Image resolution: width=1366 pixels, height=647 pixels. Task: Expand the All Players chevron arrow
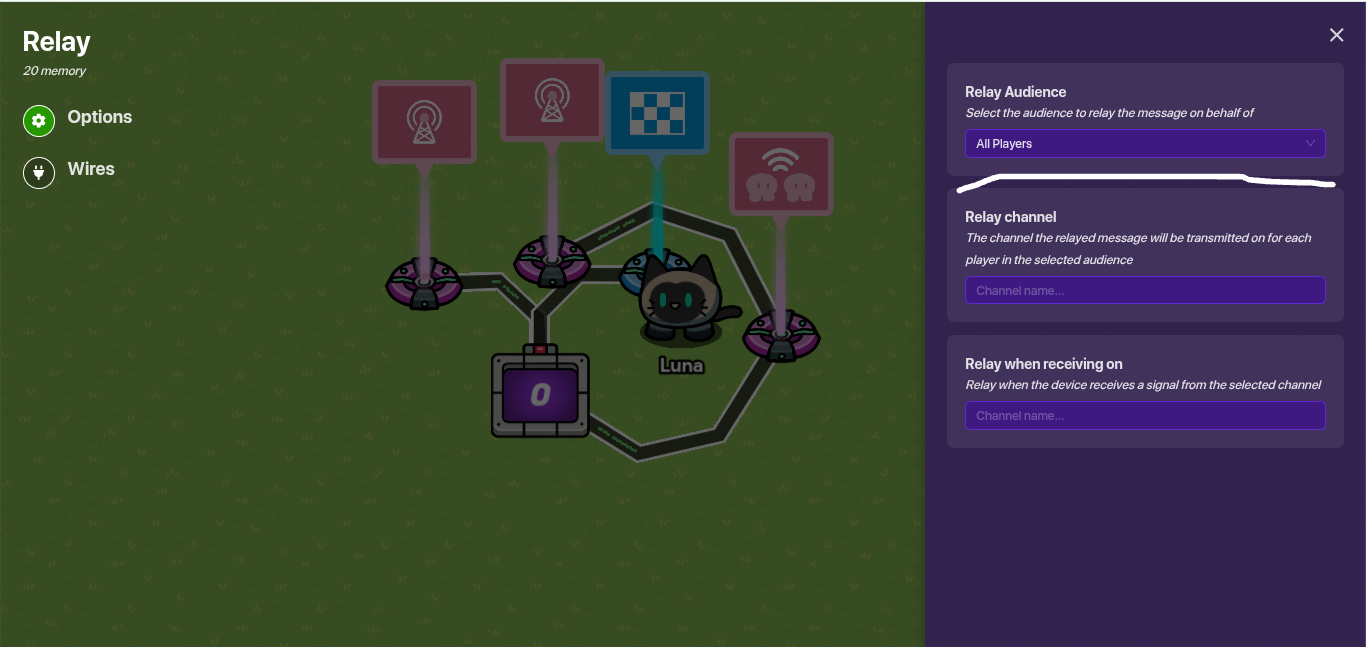[1310, 144]
